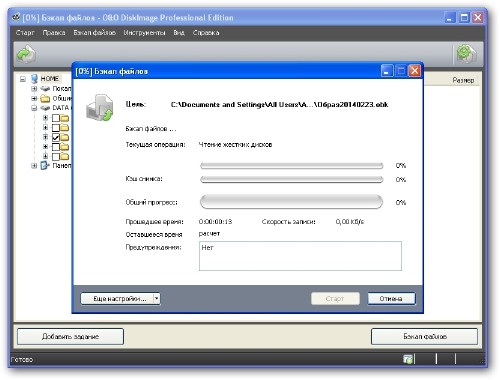Select the HOME label in tree

(x=50, y=79)
